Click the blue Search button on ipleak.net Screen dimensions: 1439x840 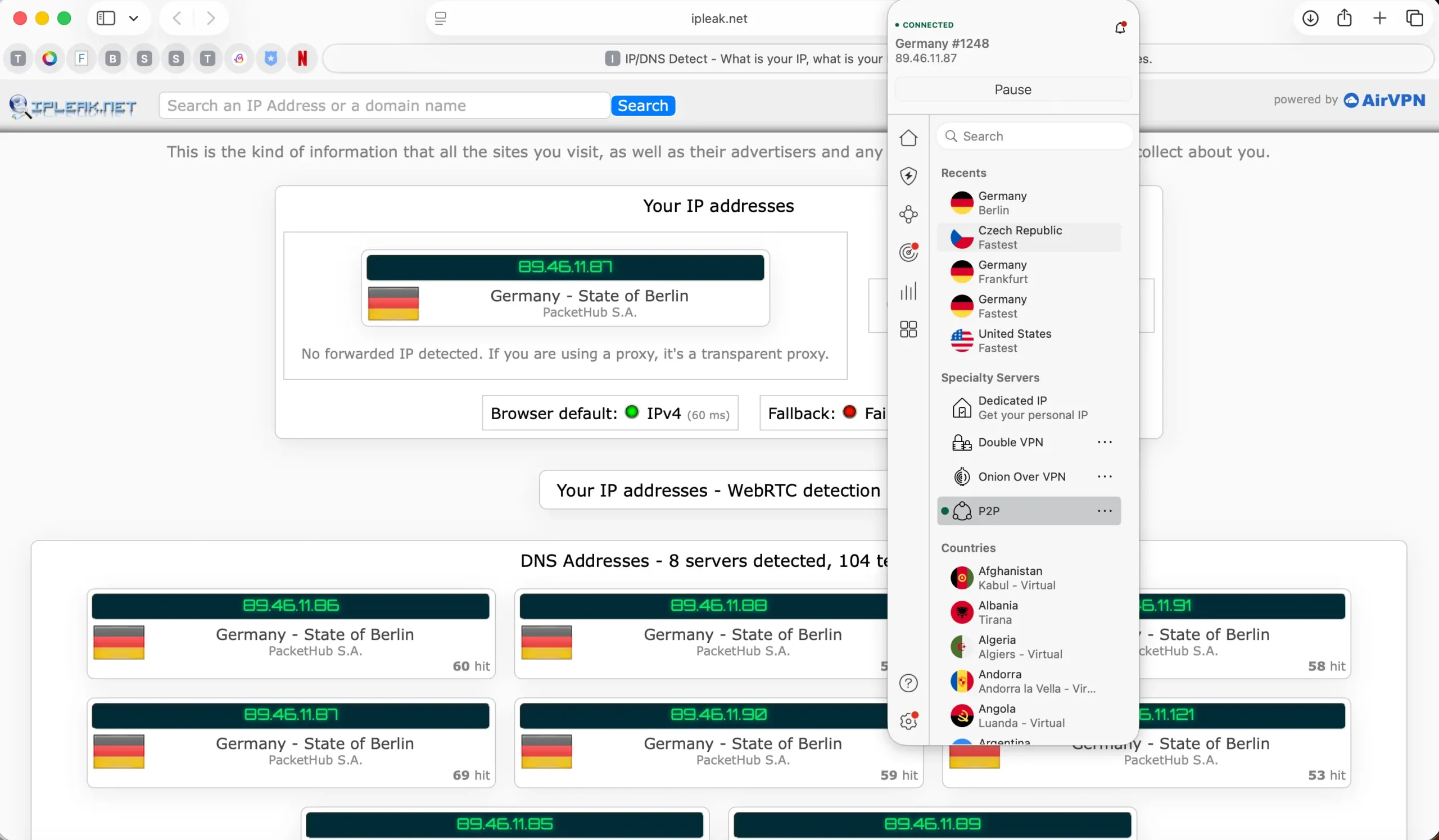pos(642,105)
